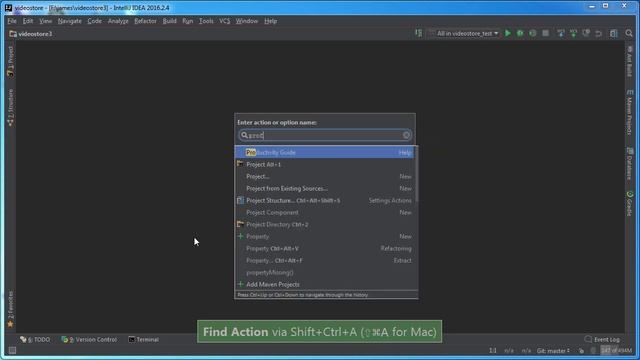Open the Navigate menu

tap(69, 21)
